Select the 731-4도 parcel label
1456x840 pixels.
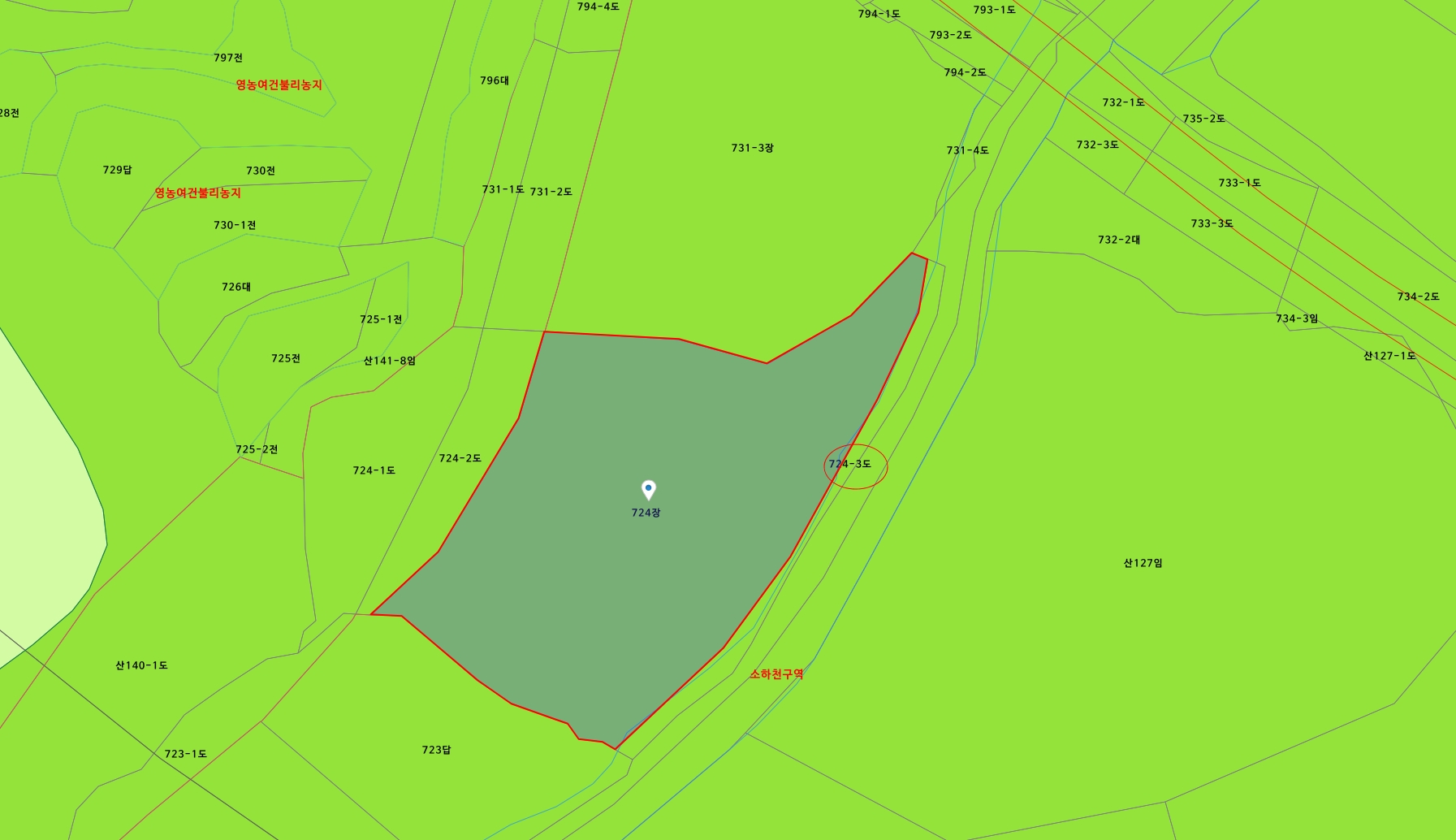[x=968, y=150]
